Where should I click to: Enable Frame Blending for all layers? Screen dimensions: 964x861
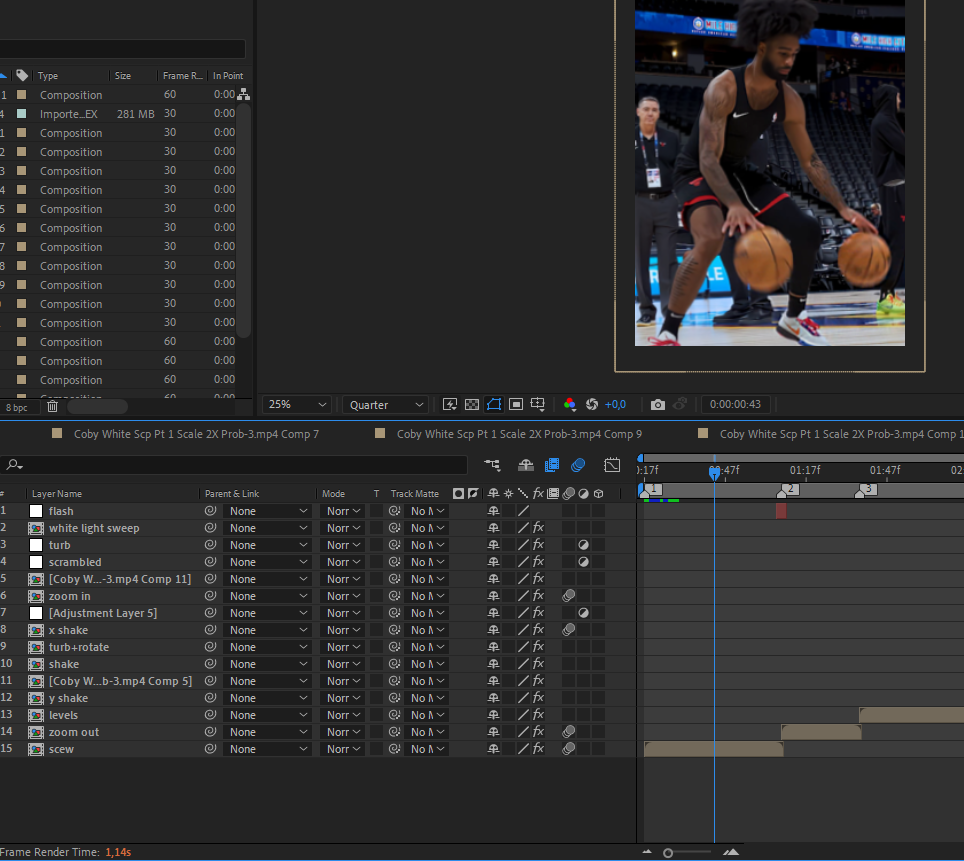tap(551, 466)
